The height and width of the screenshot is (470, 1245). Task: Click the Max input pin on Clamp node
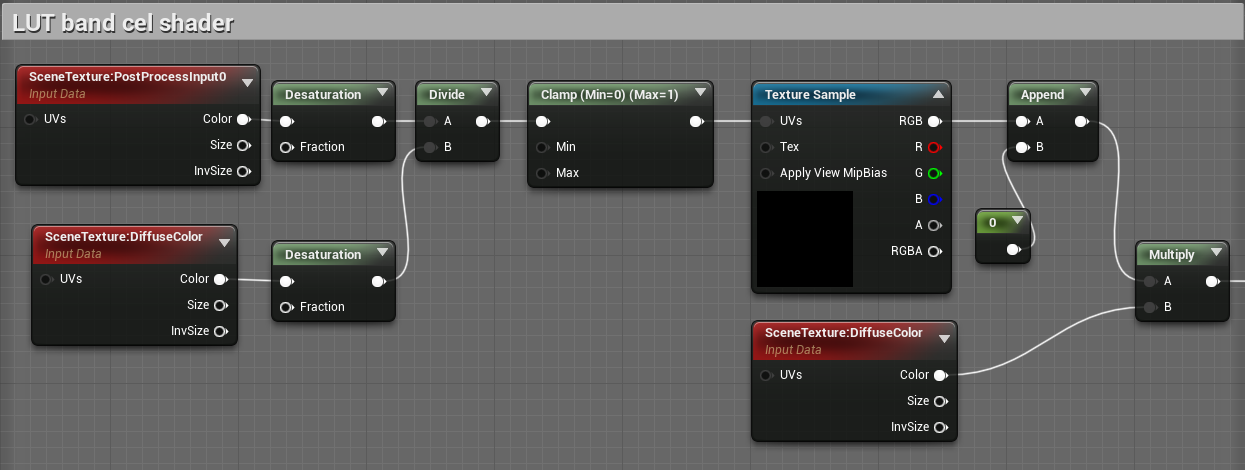[x=542, y=173]
